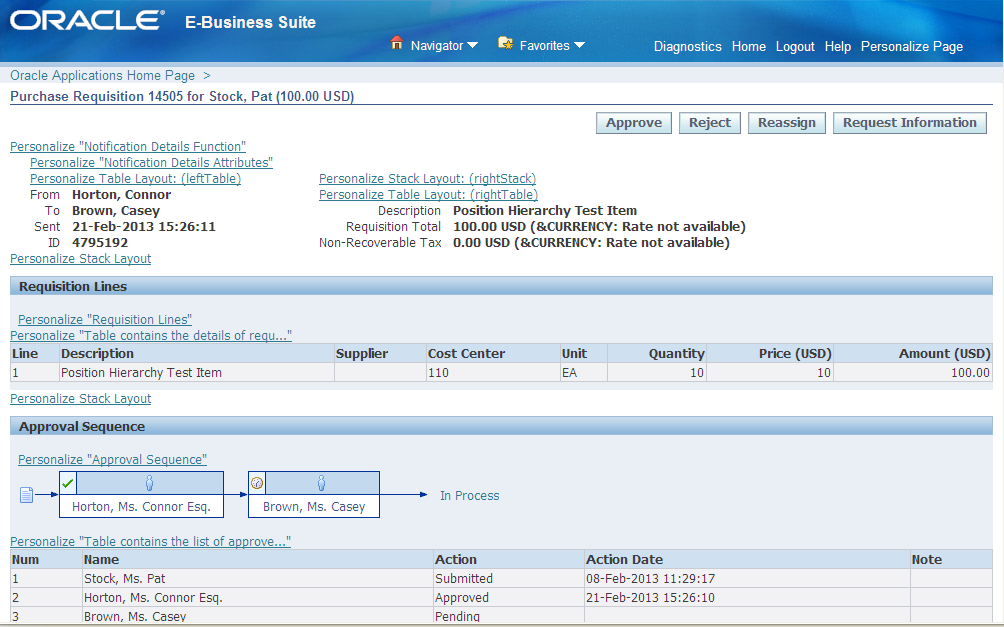Click the cost center value 110
Viewport: 1004px width, 627px height.
(438, 373)
